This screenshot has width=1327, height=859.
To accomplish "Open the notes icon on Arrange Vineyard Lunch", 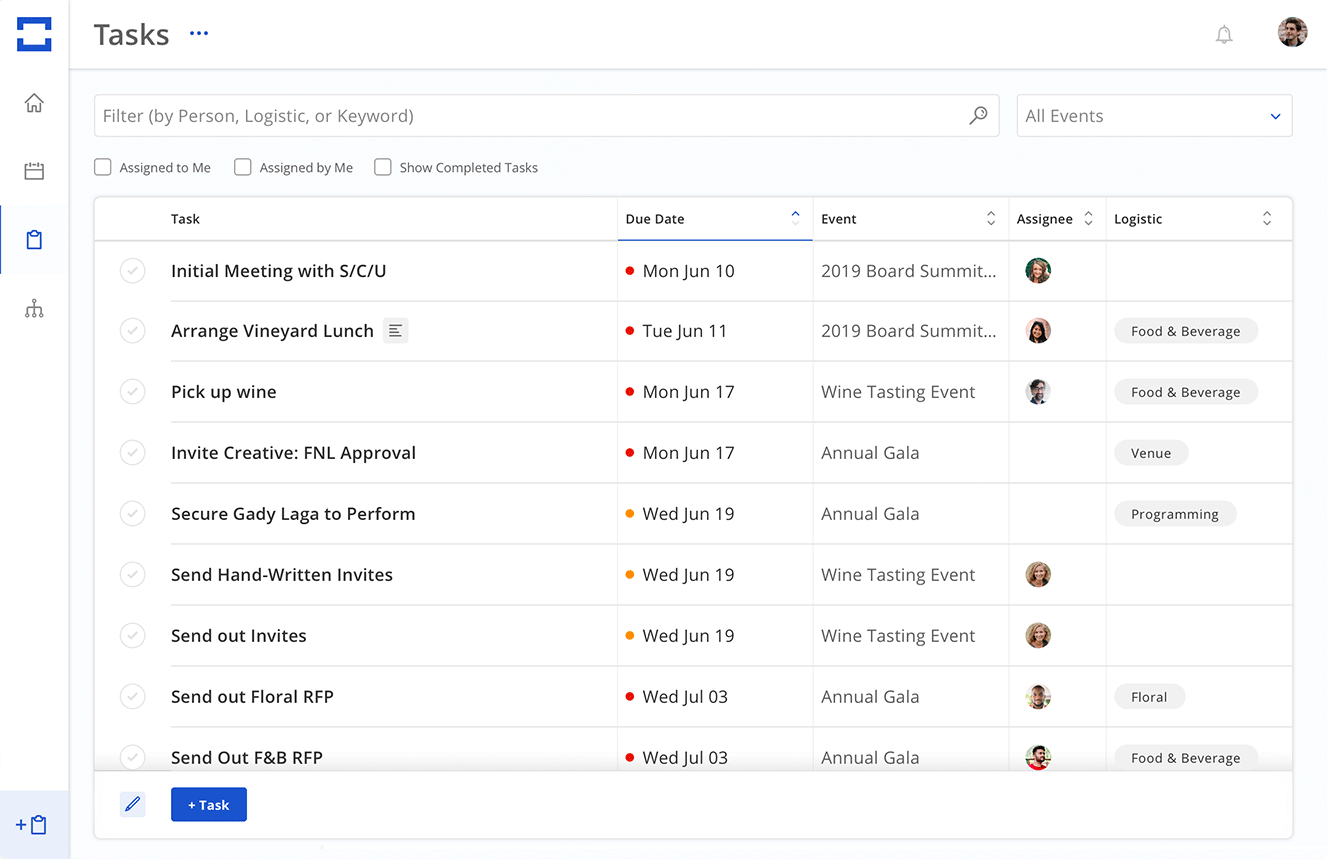I will [395, 330].
